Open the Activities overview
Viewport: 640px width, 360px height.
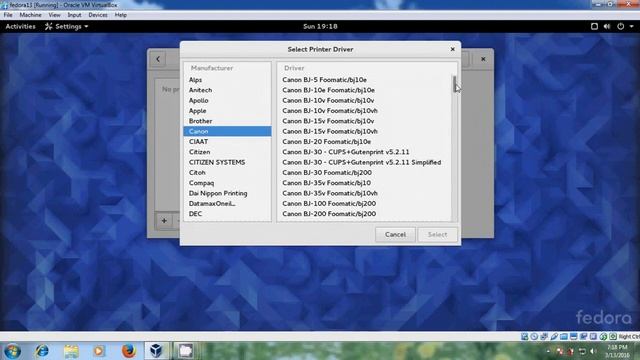click(20, 26)
